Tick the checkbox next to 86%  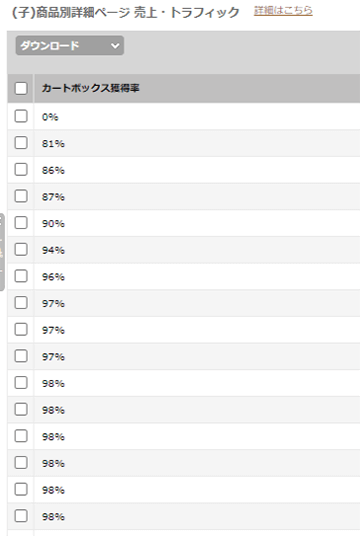tap(21, 170)
